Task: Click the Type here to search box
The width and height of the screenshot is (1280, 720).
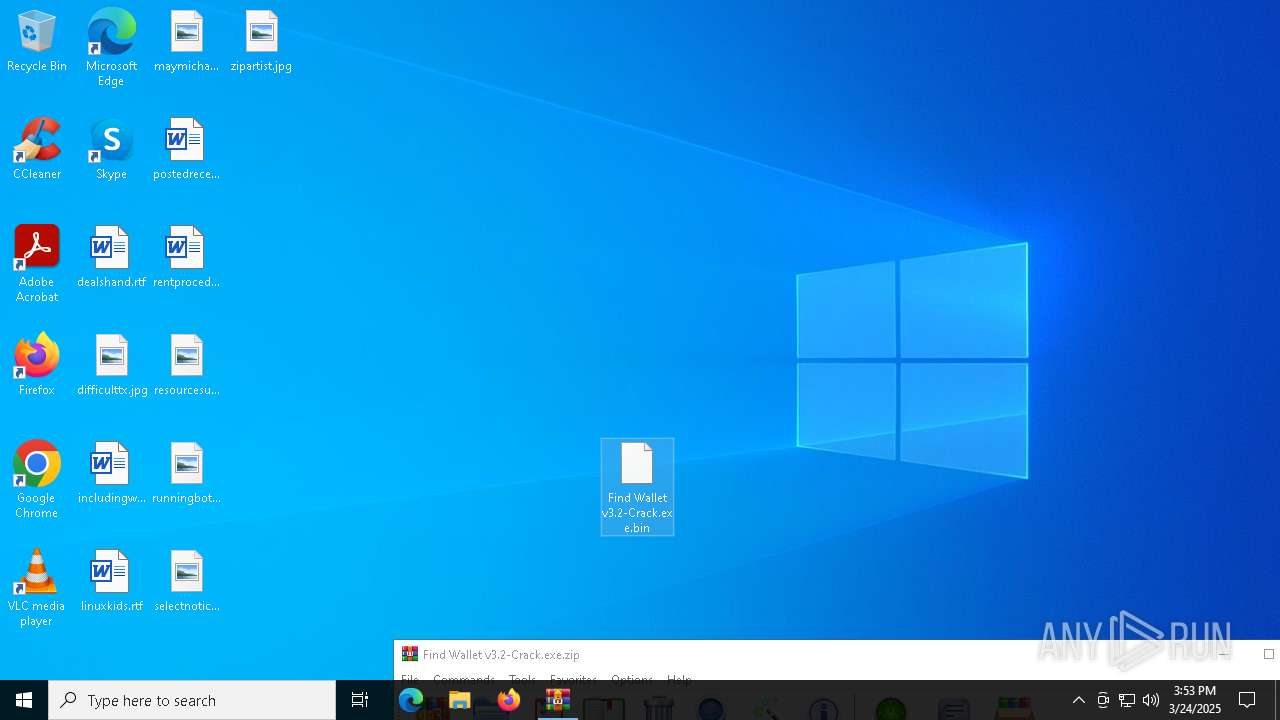Action: coord(192,700)
